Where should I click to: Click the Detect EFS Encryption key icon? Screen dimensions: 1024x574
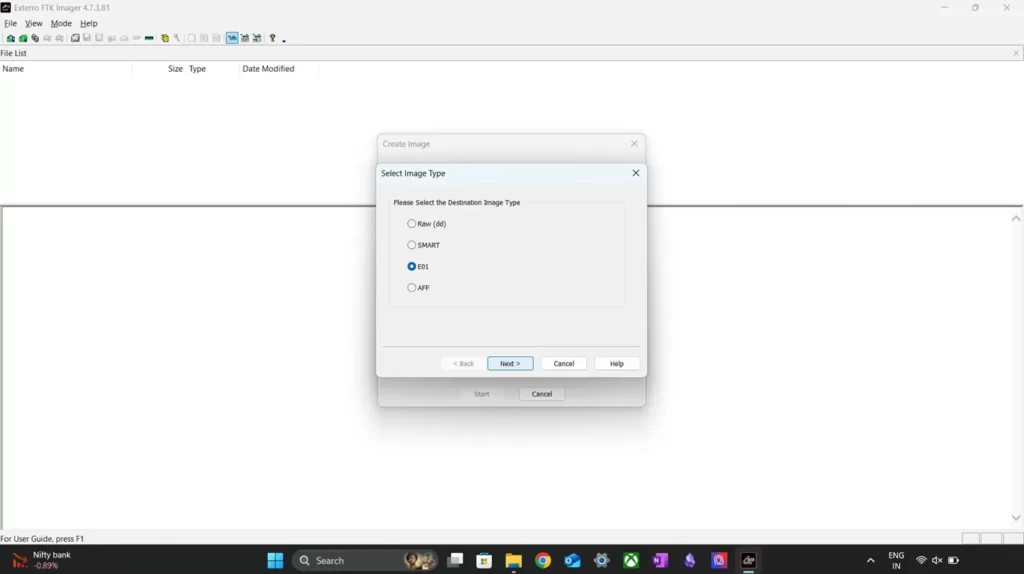(177, 38)
